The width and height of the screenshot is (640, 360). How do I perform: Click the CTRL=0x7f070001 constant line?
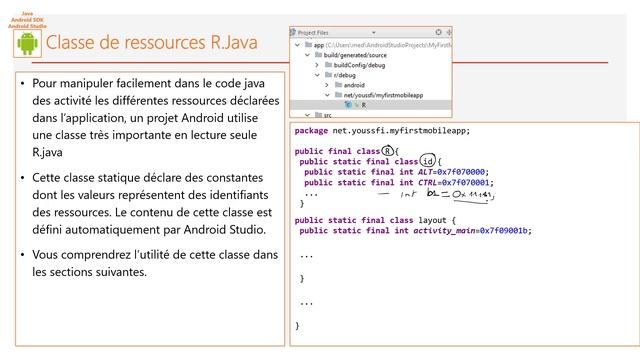tap(399, 182)
